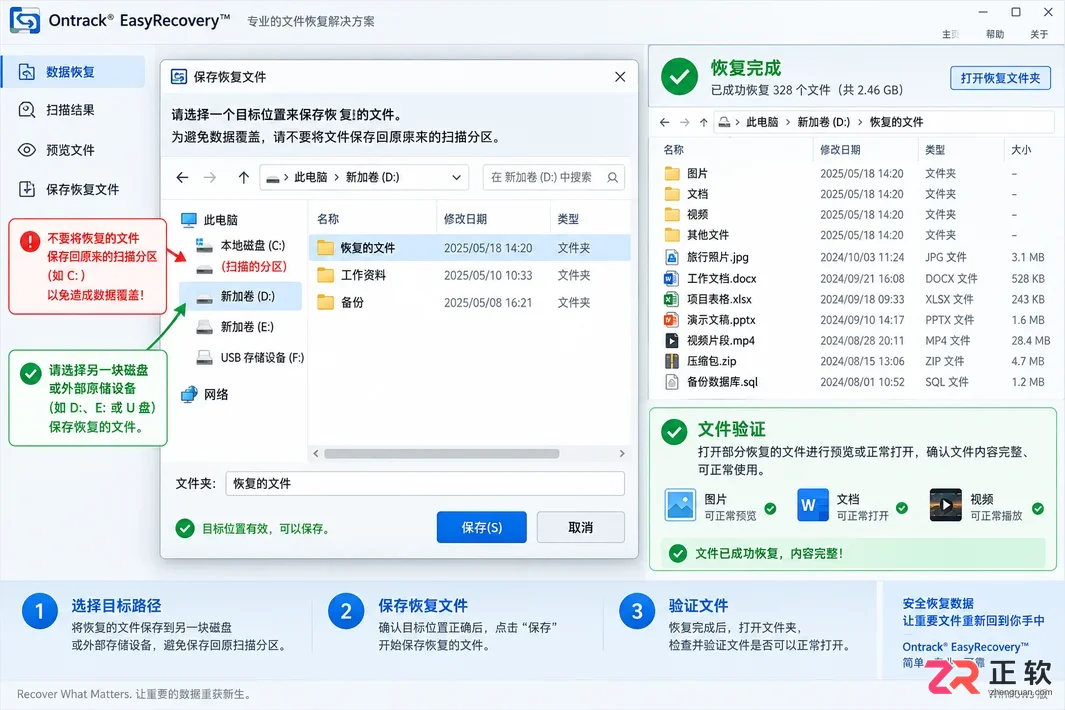Click scrollbar left arrow in dialog list

tap(315, 453)
